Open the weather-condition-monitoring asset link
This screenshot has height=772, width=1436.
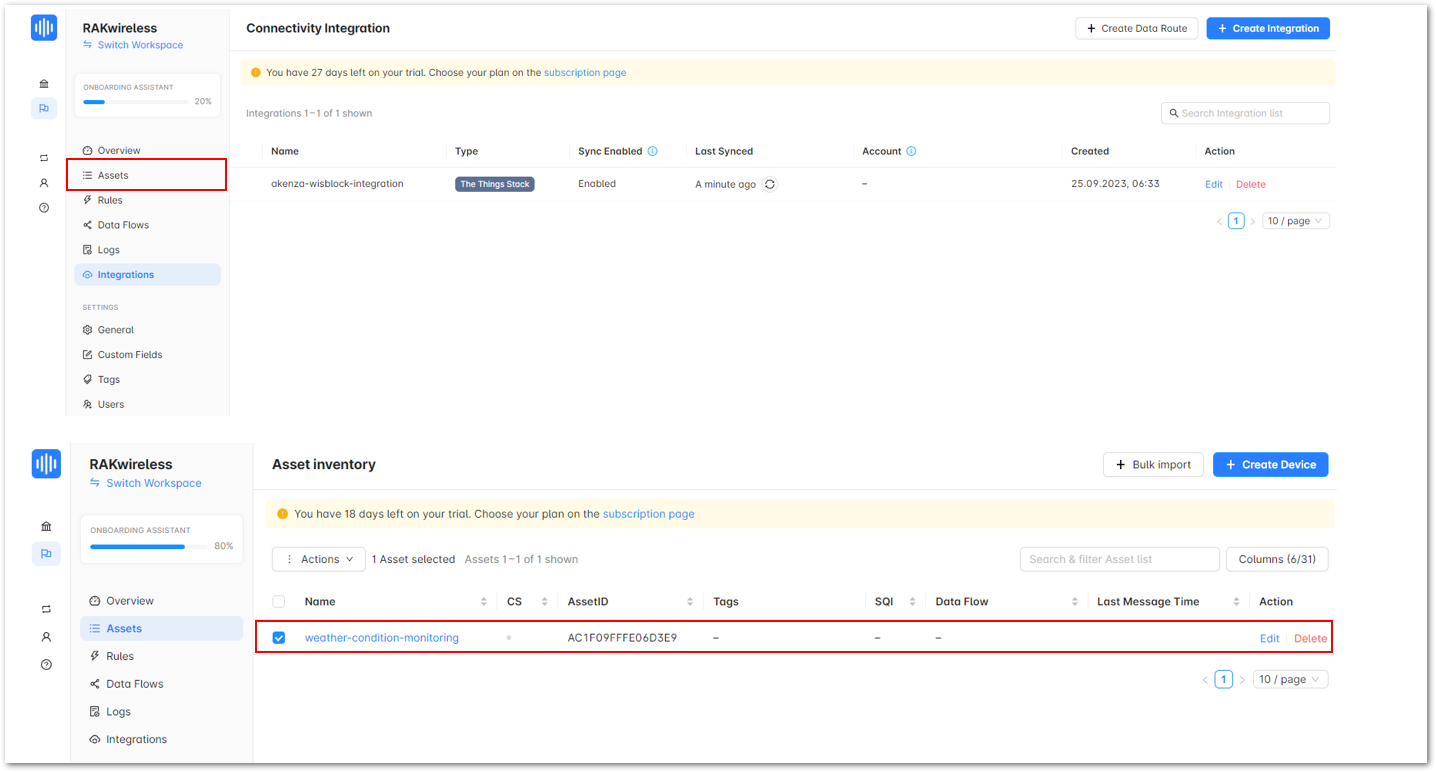tap(382, 638)
